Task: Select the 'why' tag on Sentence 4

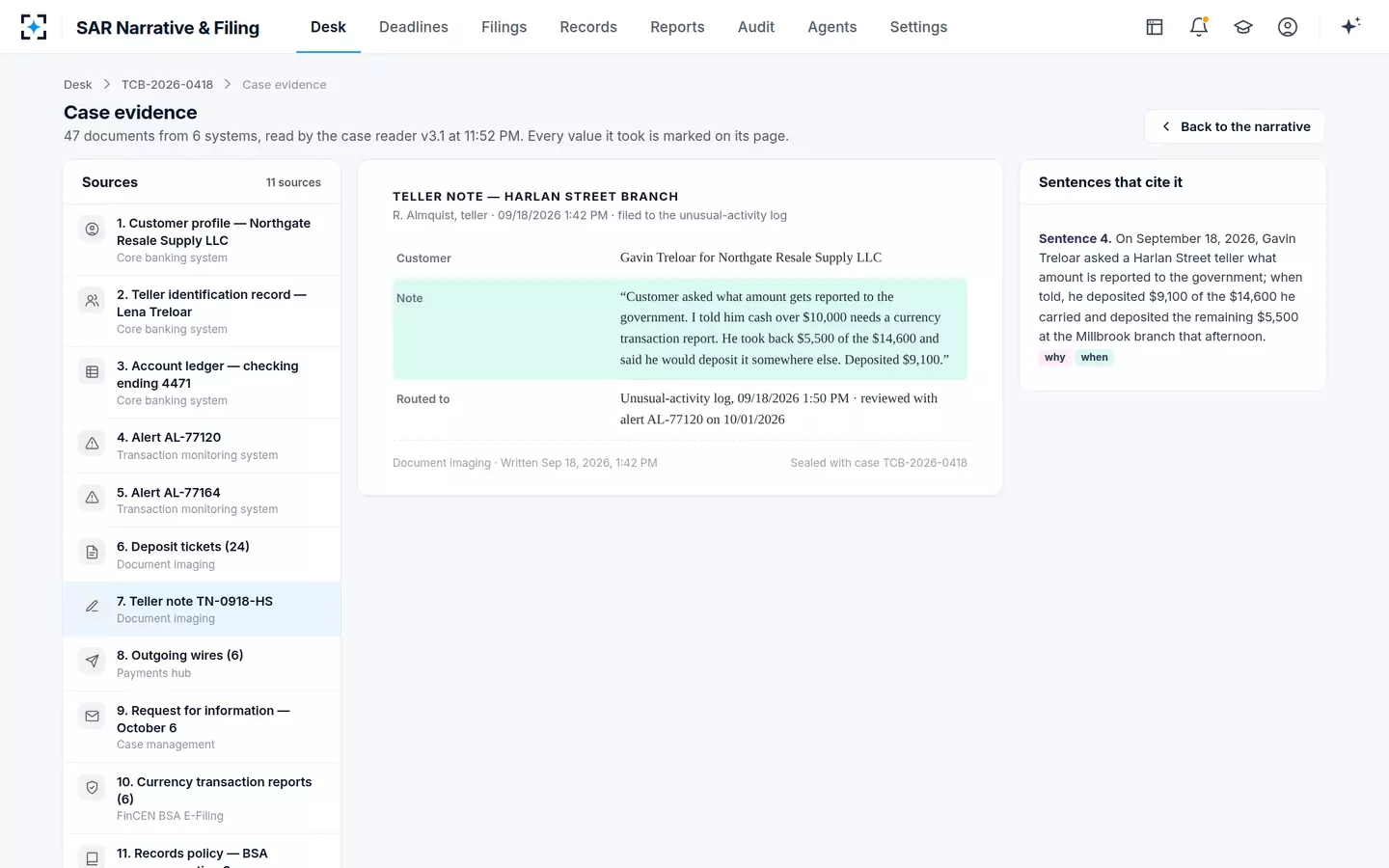Action: 1055,358
